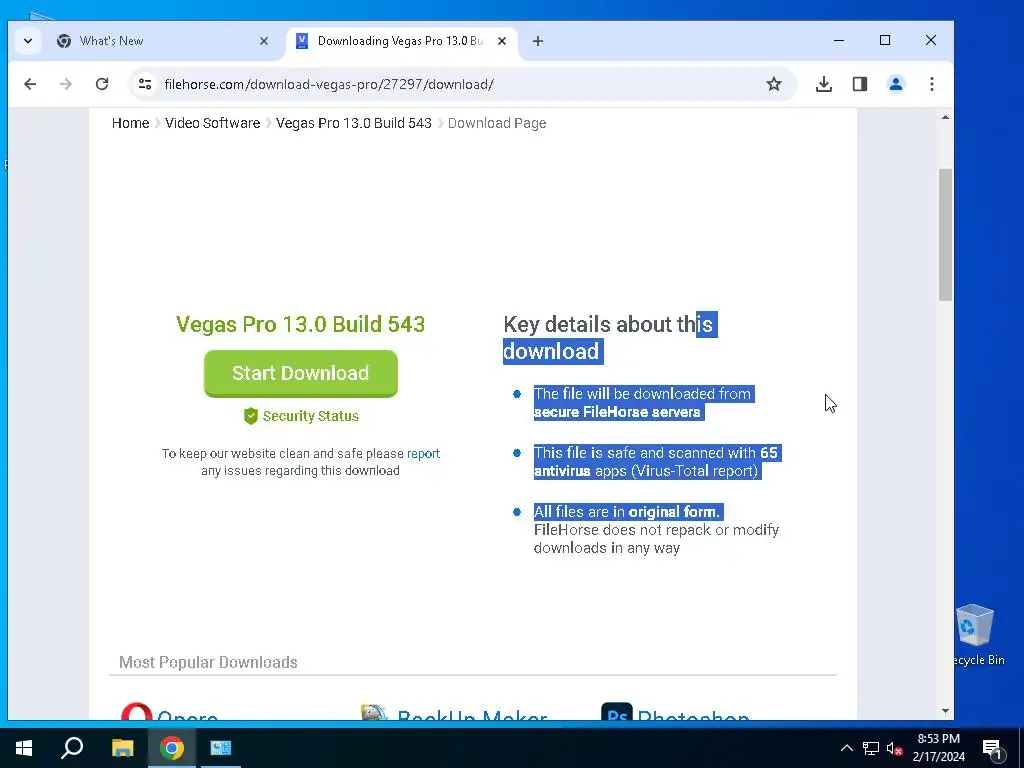The width and height of the screenshot is (1024, 768).
Task: Click the scrollbar down arrow
Action: pos(945,711)
